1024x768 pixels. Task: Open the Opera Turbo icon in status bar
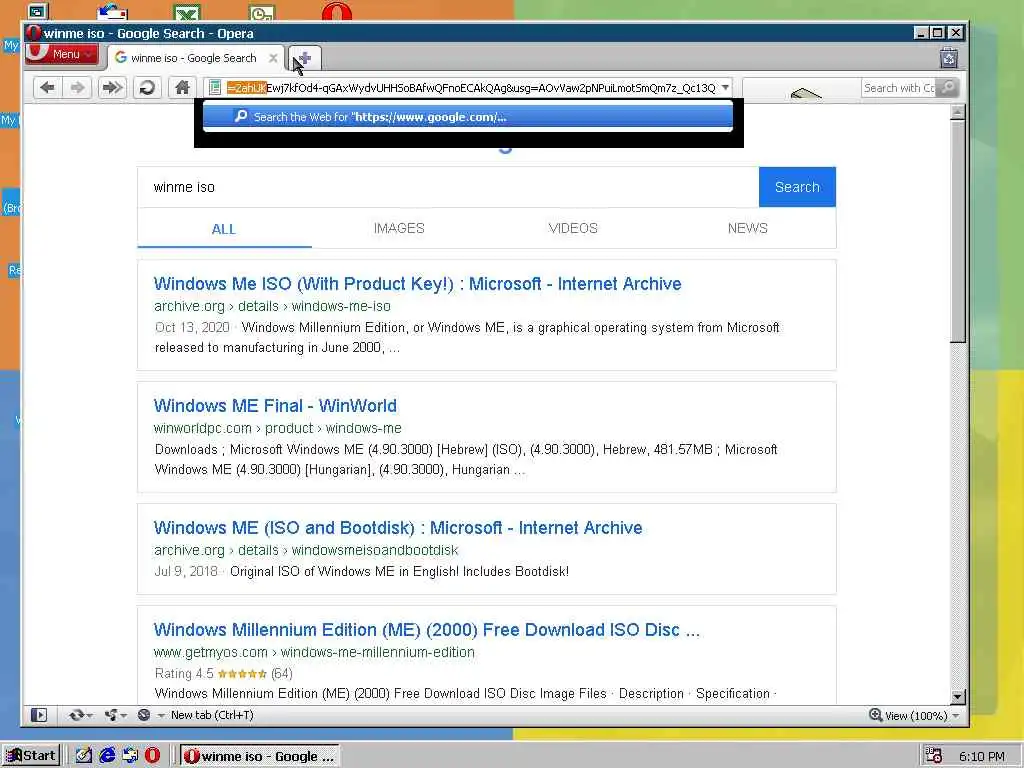[x=144, y=715]
